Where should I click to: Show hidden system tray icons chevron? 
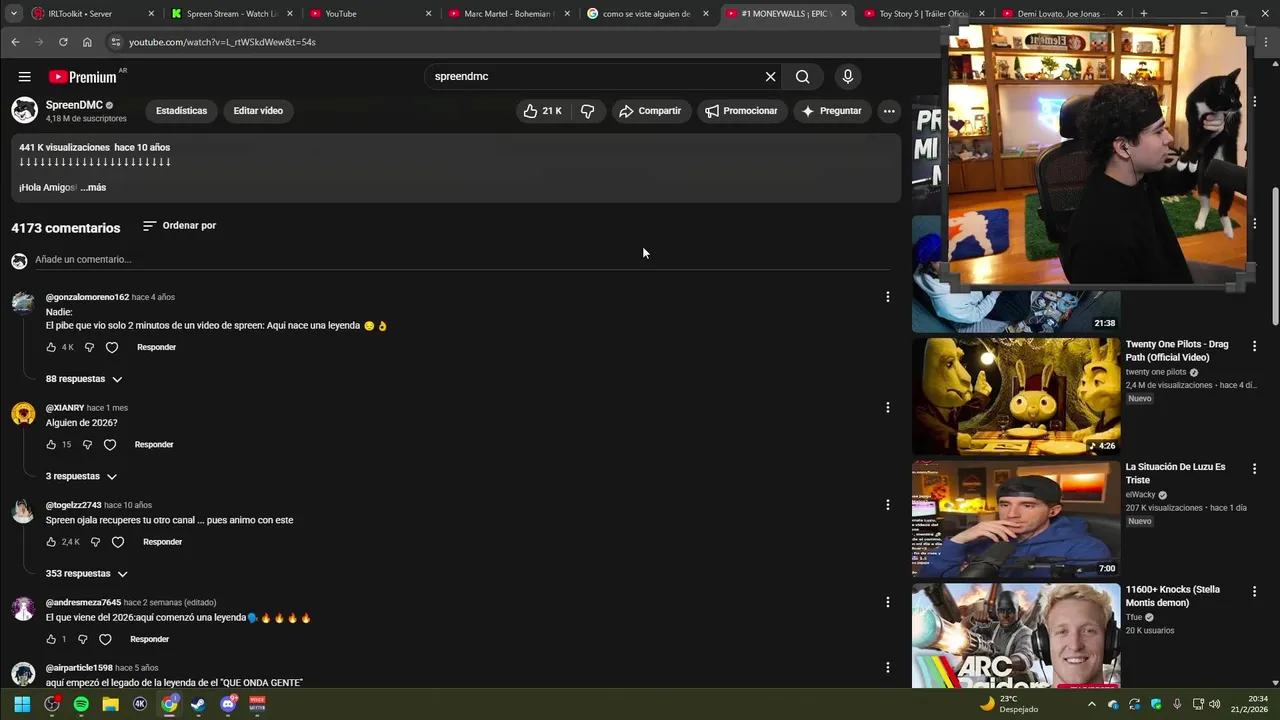[1091, 704]
